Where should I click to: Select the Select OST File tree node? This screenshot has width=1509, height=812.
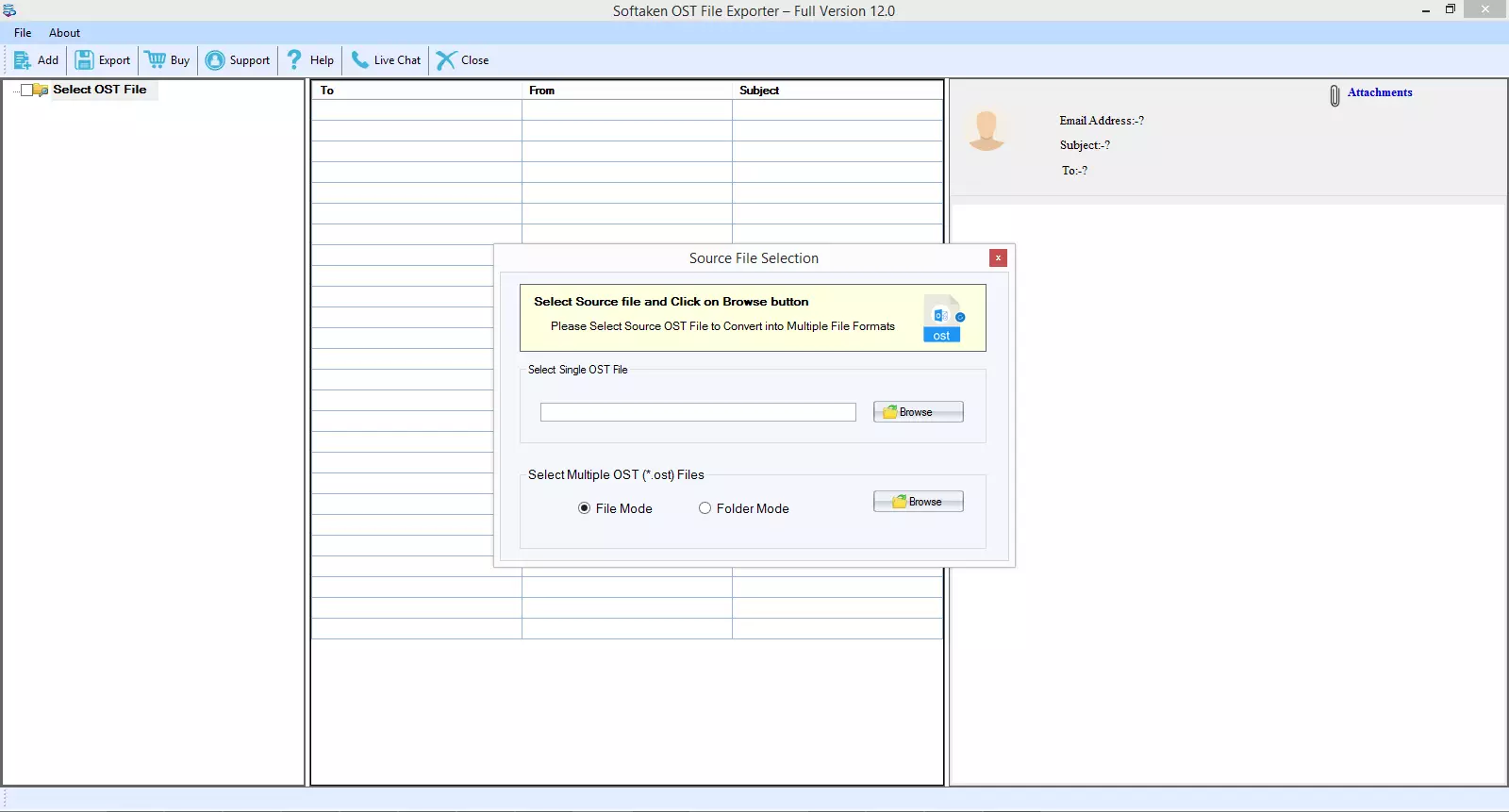click(99, 90)
